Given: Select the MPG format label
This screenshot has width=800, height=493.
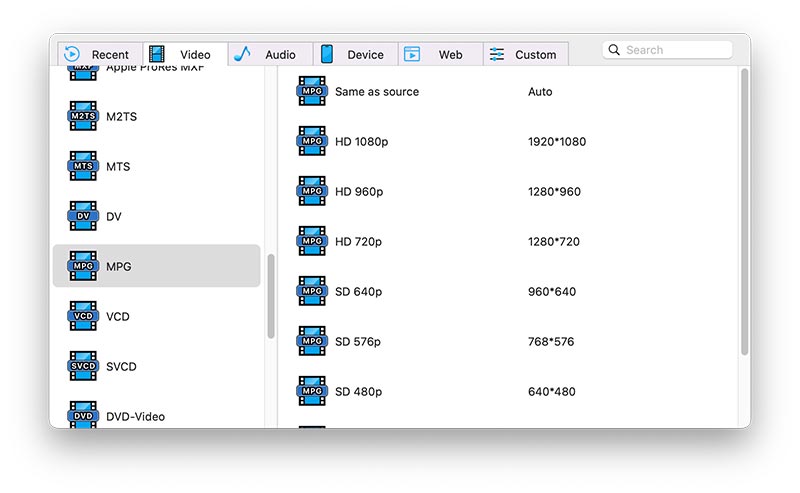Looking at the screenshot, I should pos(118,266).
